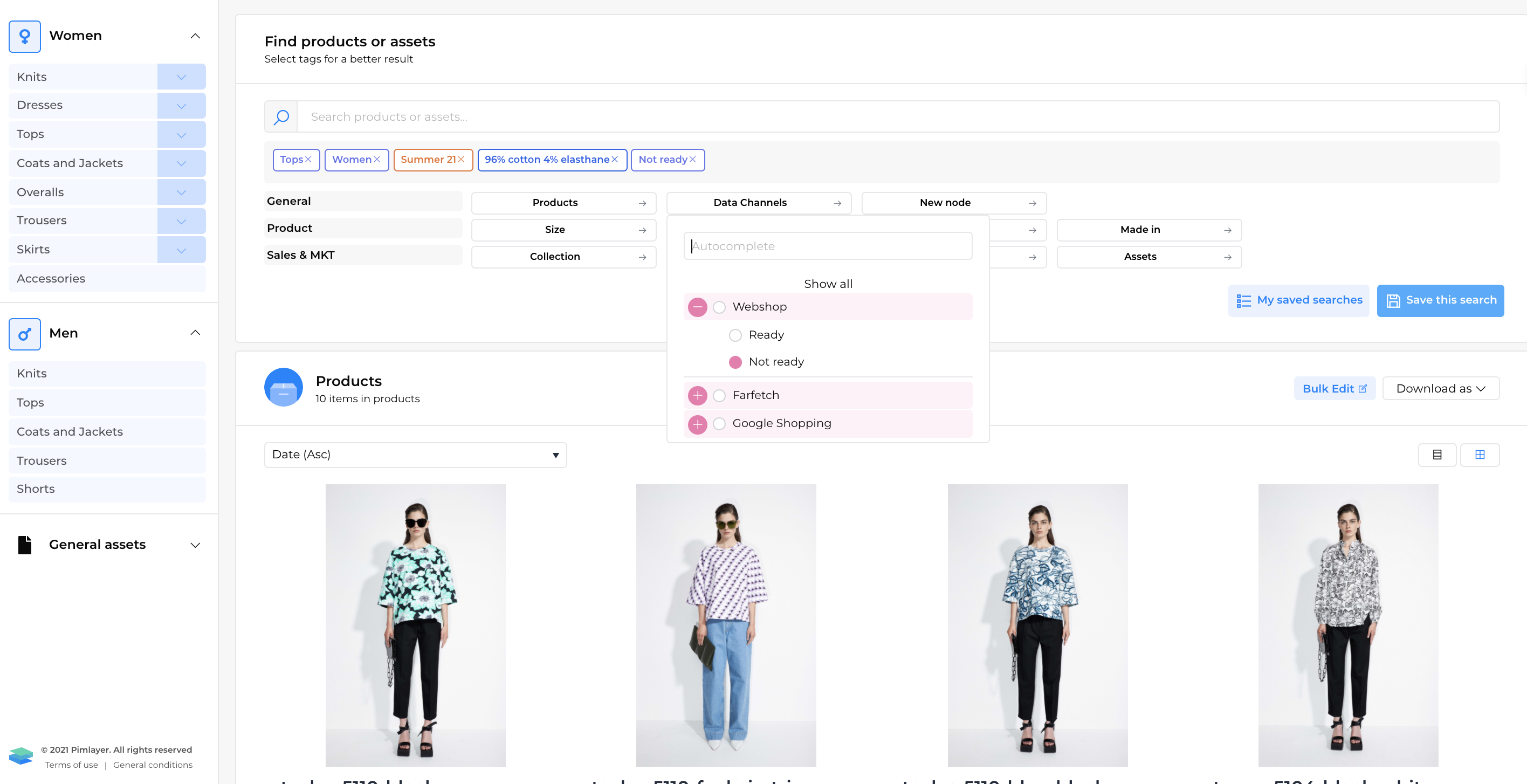Collapse the Webshop channel with minus icon

click(697, 307)
